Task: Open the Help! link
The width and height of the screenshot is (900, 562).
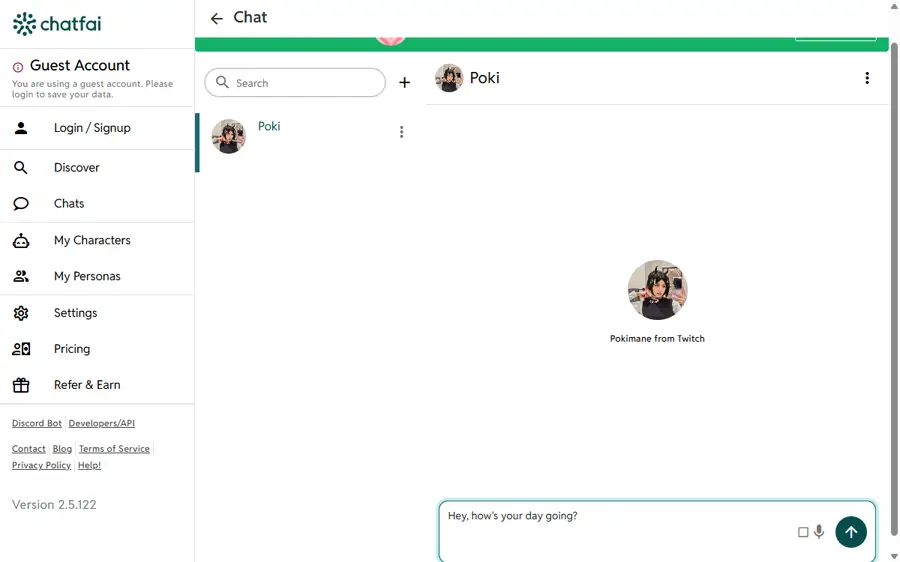Action: click(90, 466)
